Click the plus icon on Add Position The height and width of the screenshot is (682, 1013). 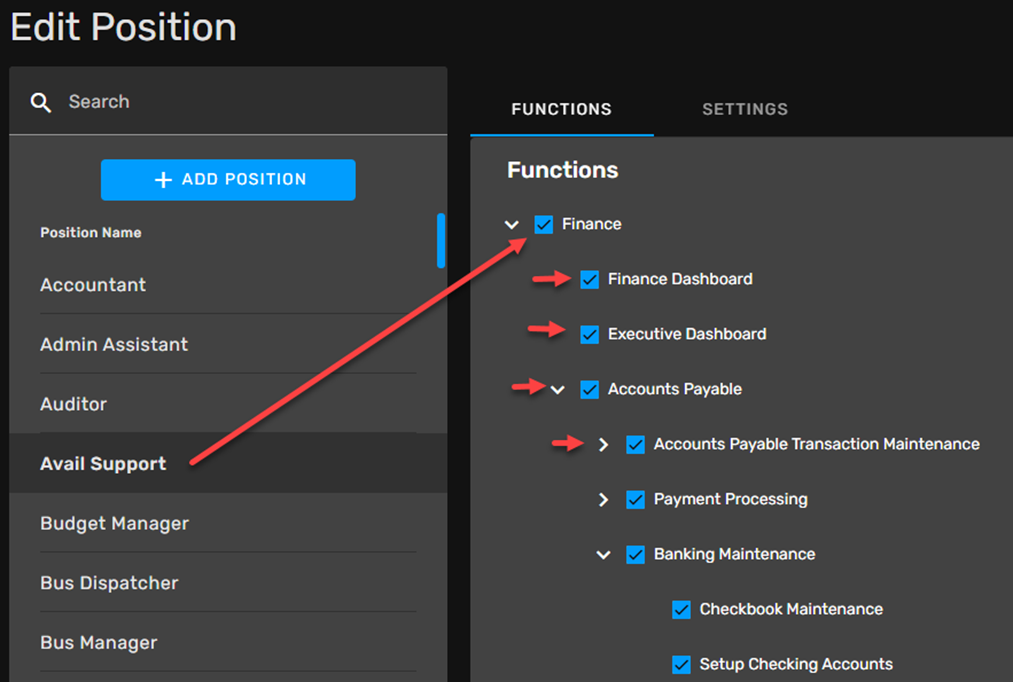163,180
